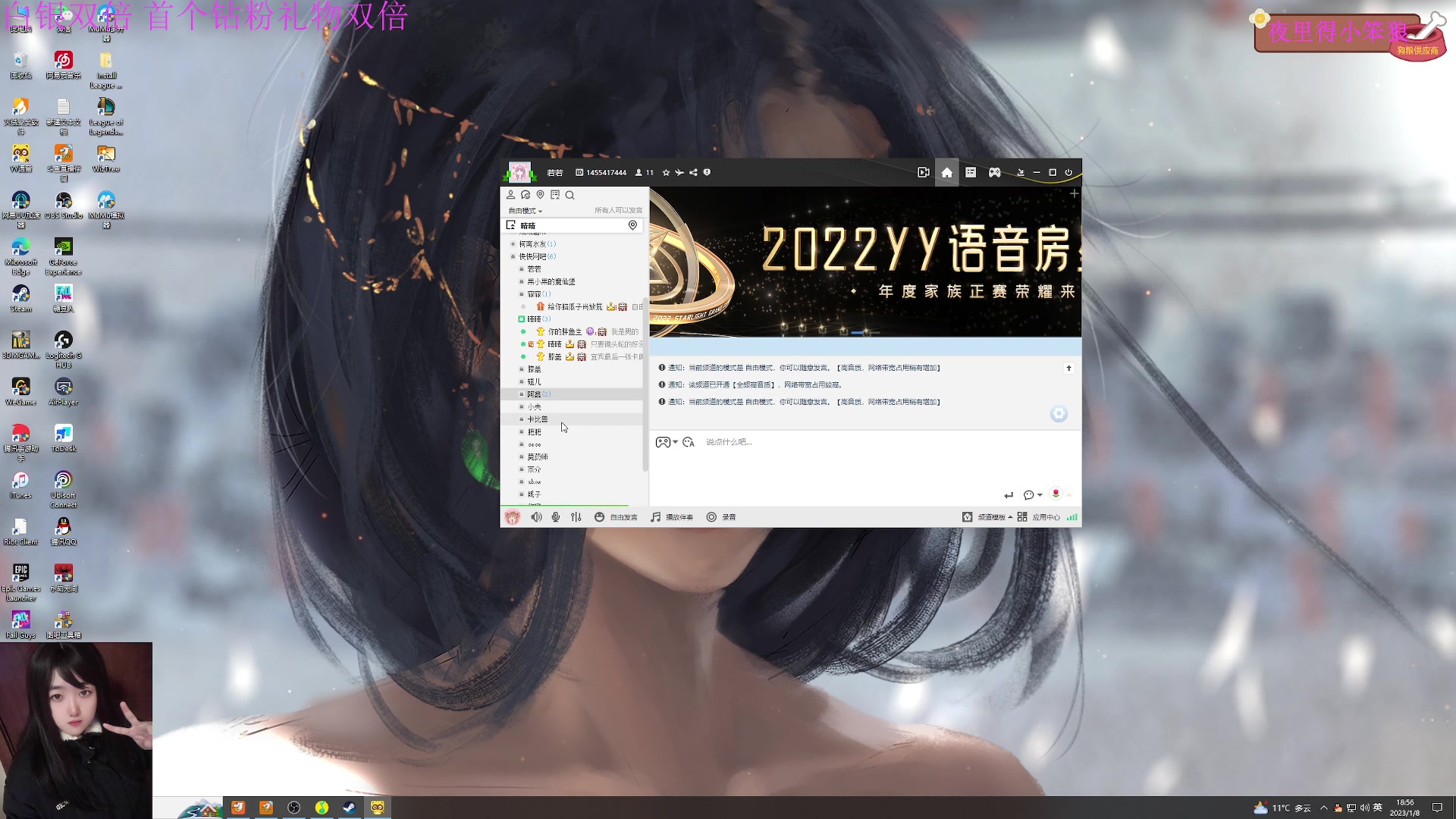
Task: Select user 喵喵 in the member list
Action: (x=555, y=344)
